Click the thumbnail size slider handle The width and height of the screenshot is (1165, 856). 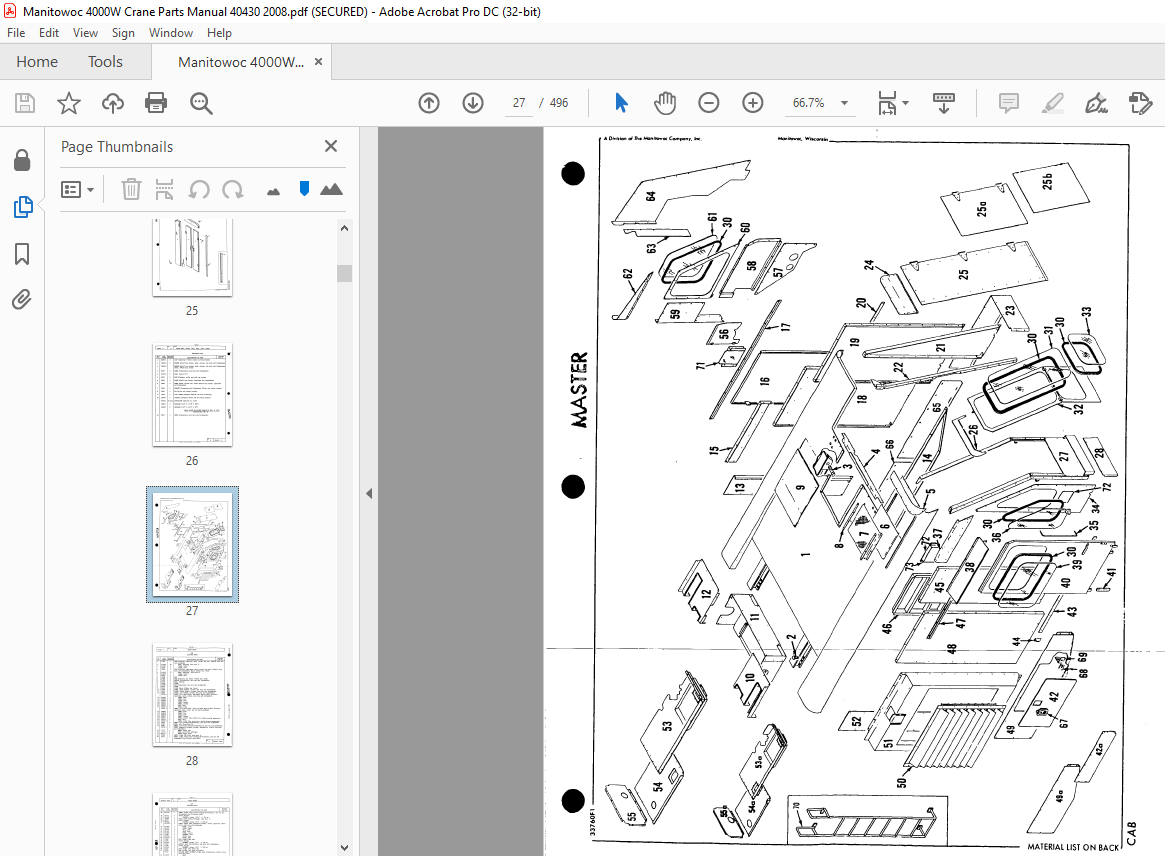tap(304, 189)
